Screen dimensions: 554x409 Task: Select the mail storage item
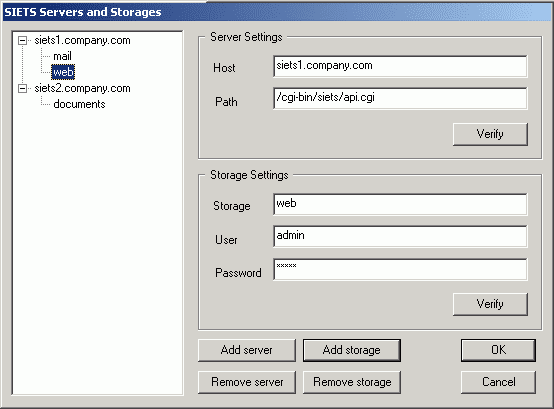tap(62, 56)
